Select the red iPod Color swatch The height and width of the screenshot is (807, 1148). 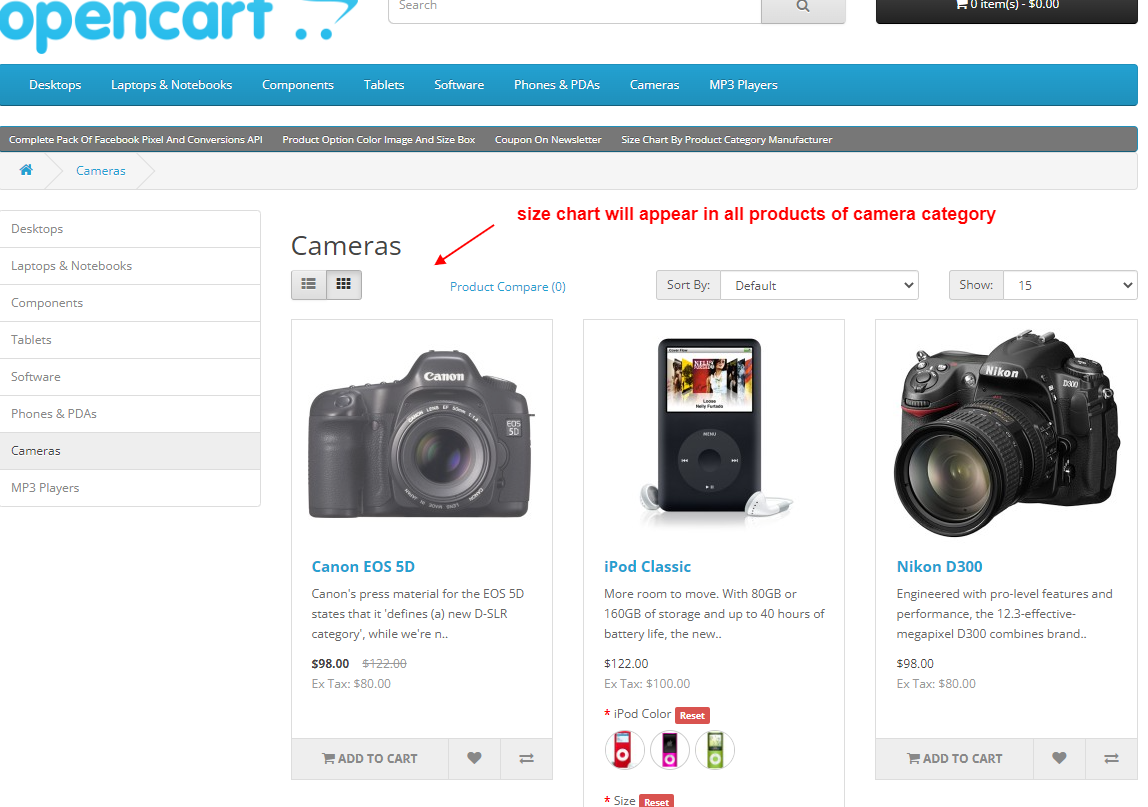(x=624, y=750)
